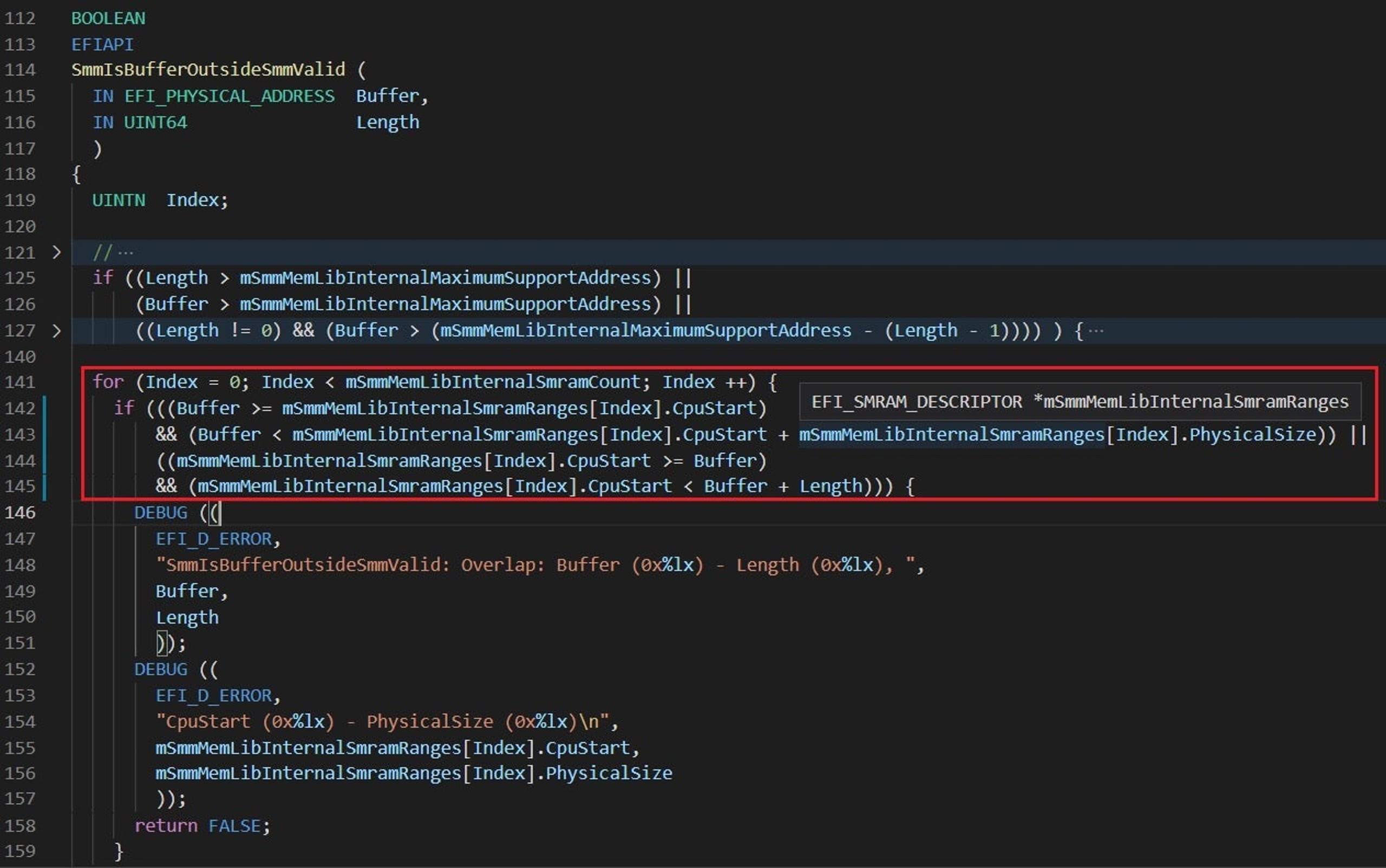This screenshot has height=868, width=1386.
Task: Click the trailing ellipsis on line 127
Action: pos(1096,331)
